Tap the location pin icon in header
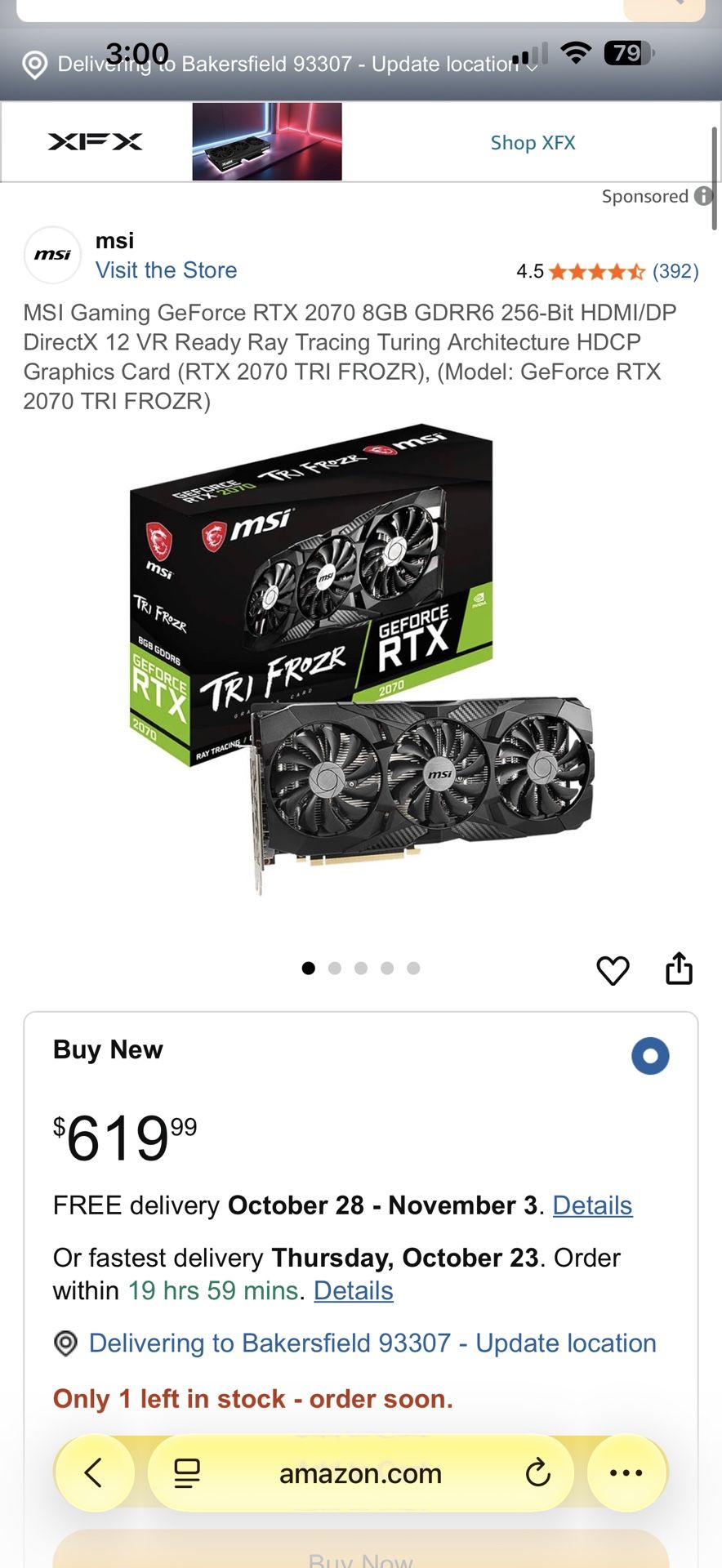The image size is (722, 1568). click(x=34, y=65)
